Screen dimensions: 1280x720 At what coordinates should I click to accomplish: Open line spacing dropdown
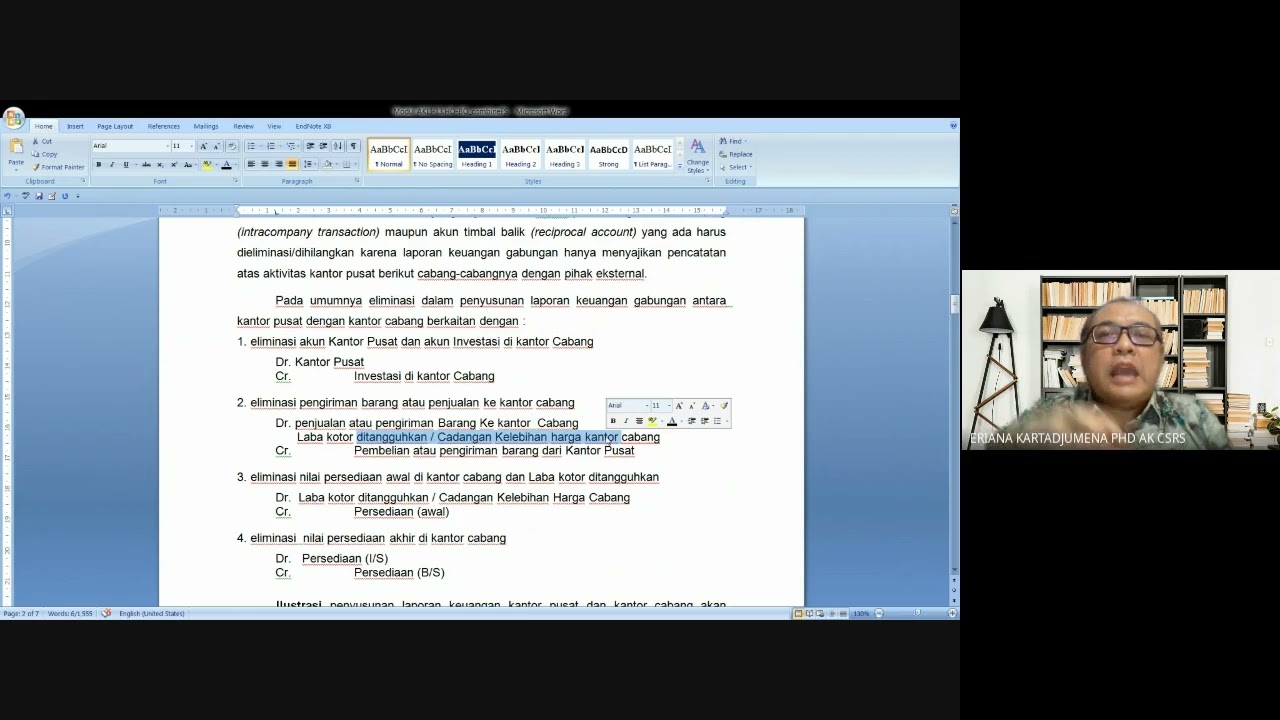pyautogui.click(x=310, y=164)
